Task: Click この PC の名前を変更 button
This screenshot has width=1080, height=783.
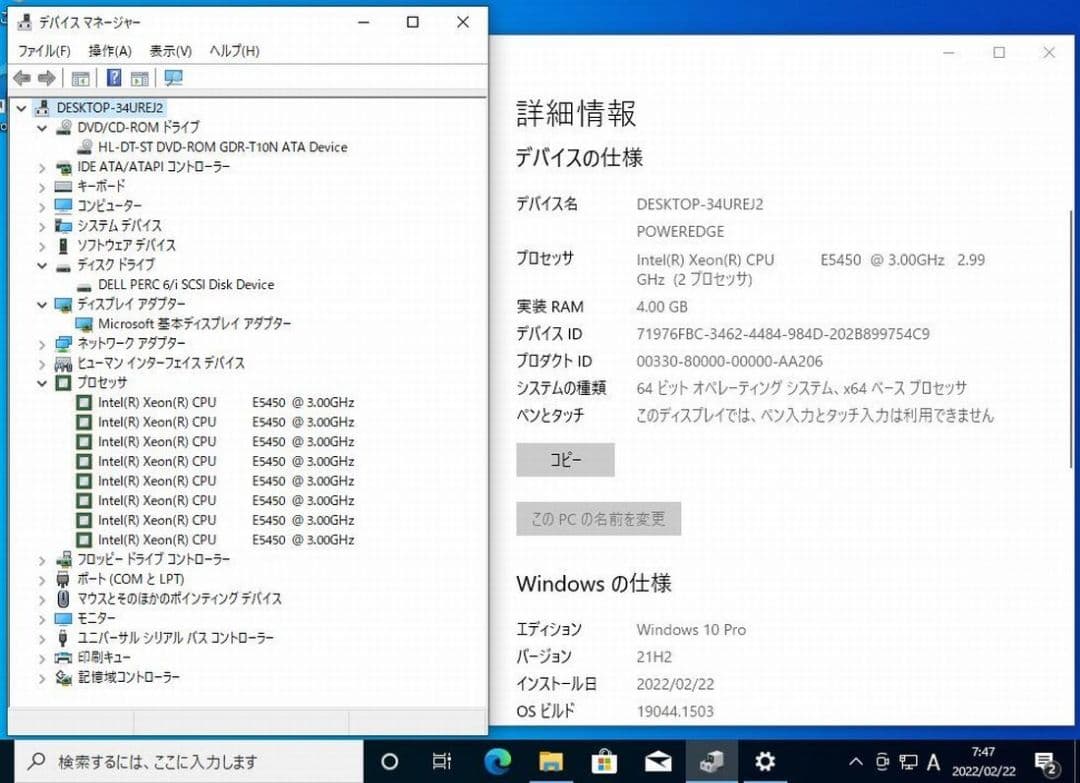Action: pyautogui.click(x=597, y=518)
